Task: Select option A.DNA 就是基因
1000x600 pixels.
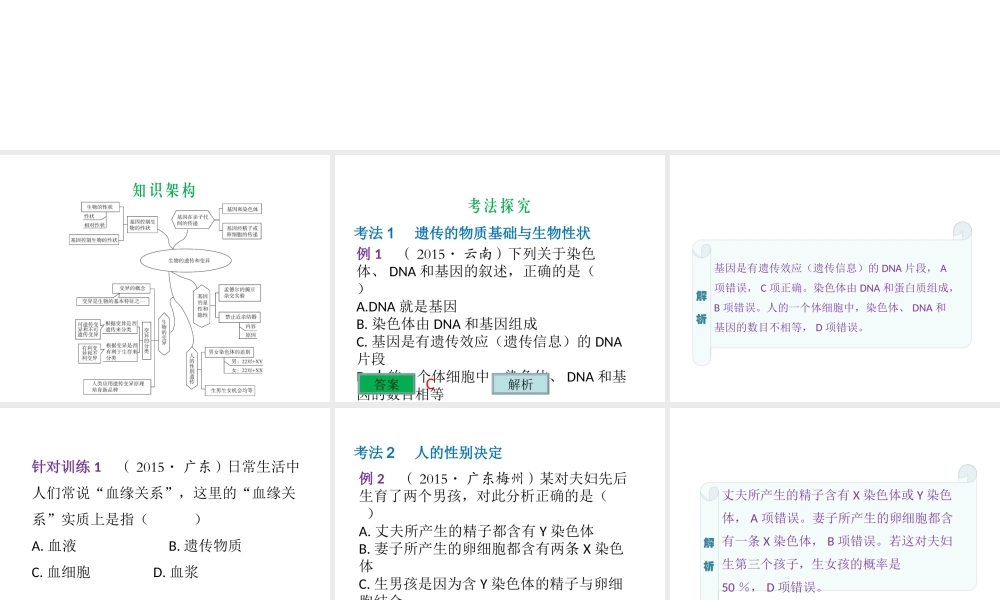Action: [406, 306]
